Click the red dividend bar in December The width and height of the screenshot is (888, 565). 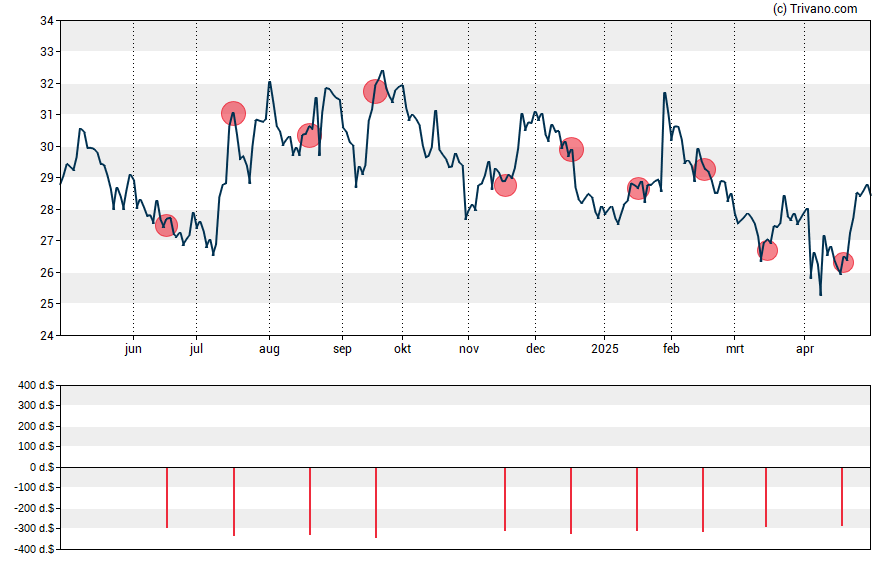pos(571,500)
